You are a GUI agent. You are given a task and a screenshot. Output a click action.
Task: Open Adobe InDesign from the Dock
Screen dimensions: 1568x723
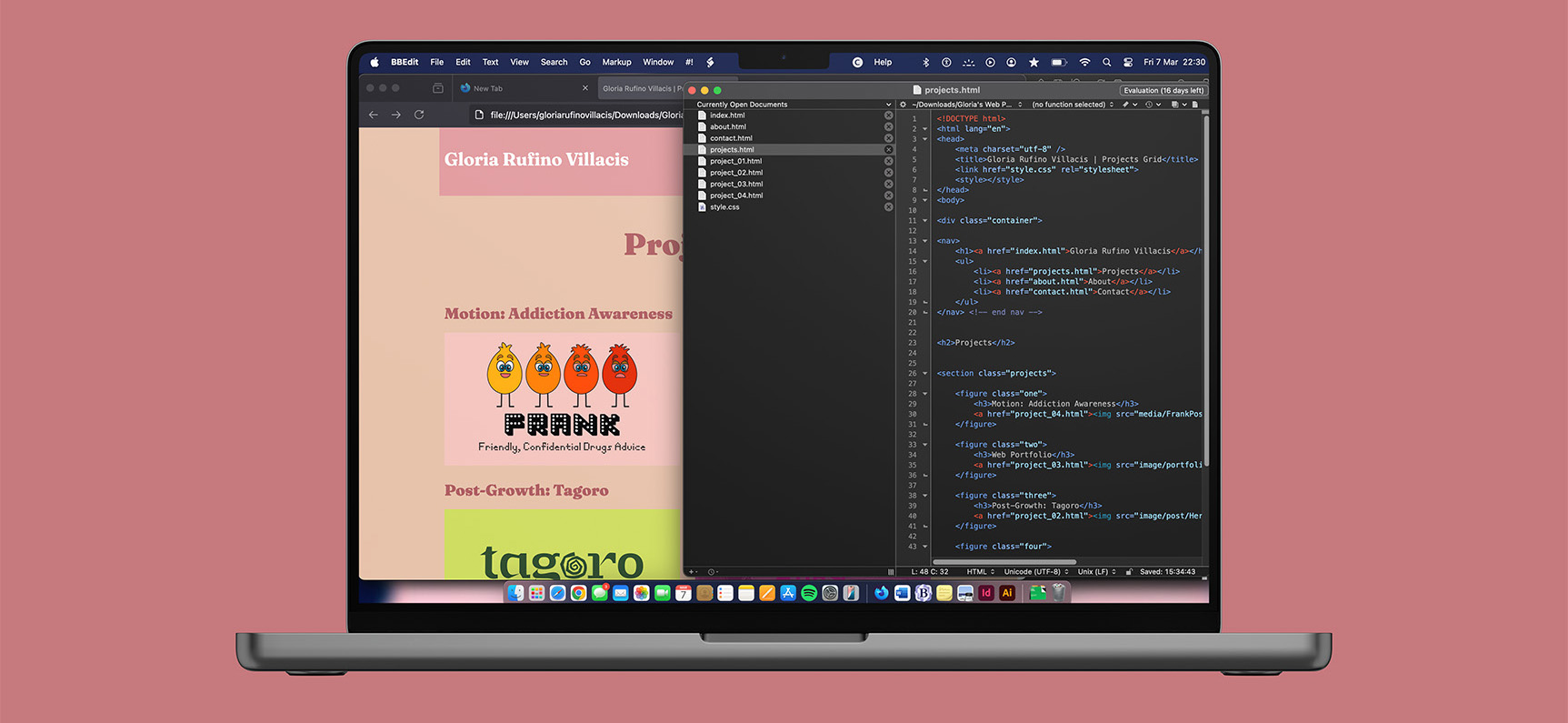(986, 593)
